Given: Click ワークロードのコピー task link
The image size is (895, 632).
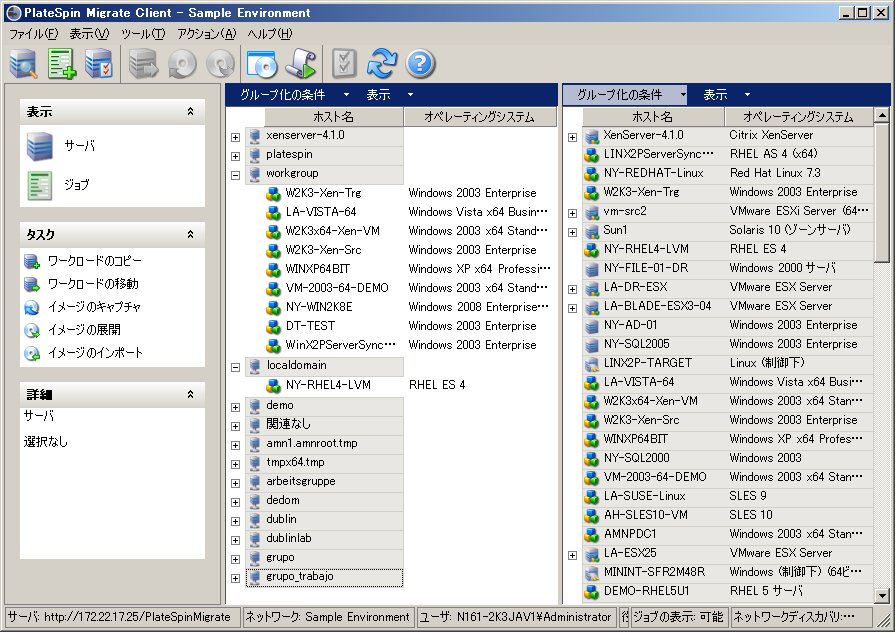Looking at the screenshot, I should pos(93,261).
